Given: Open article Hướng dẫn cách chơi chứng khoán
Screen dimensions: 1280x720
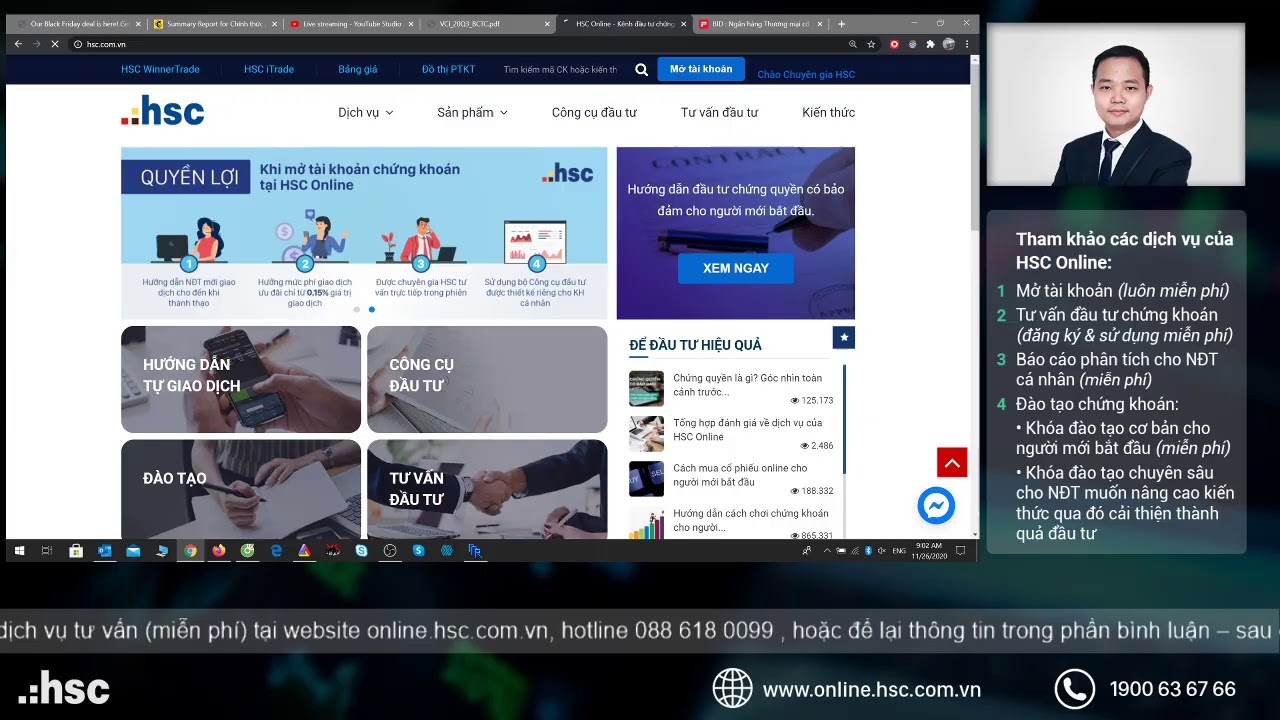Looking at the screenshot, I should 751,520.
